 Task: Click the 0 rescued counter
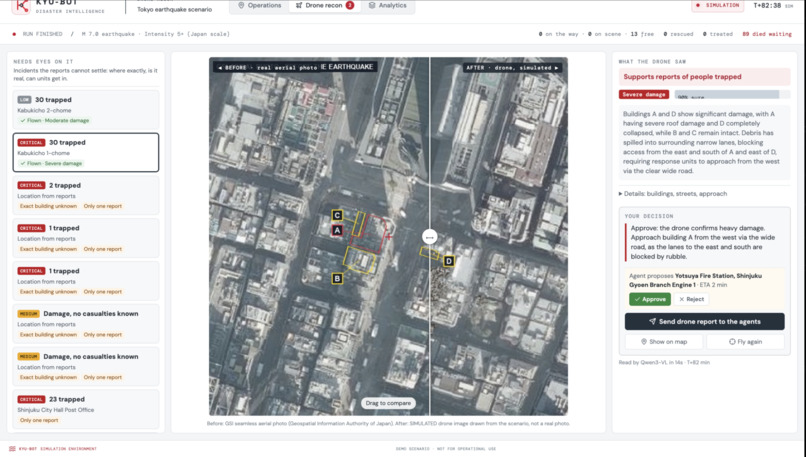pos(678,34)
